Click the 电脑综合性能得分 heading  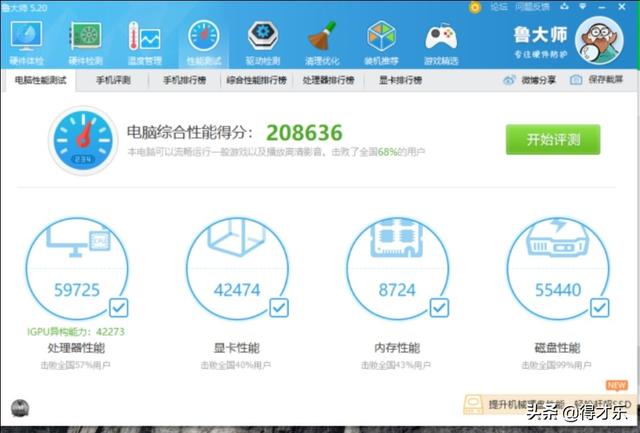pos(190,132)
